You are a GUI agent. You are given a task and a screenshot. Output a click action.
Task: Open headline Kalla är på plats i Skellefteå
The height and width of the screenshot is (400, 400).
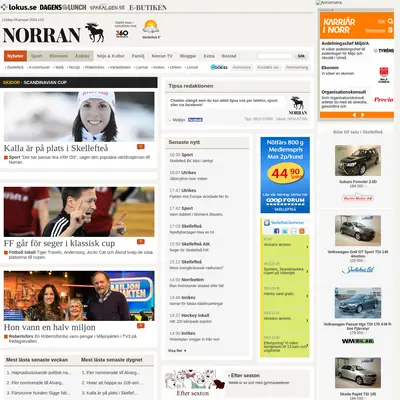point(56,148)
